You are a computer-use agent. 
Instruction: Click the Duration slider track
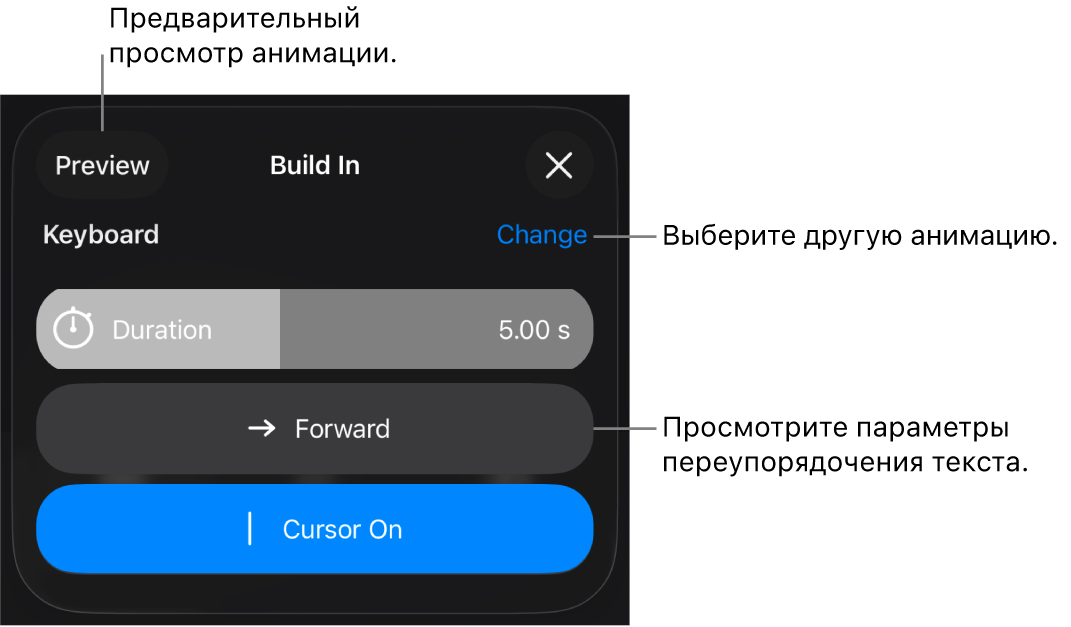[315, 329]
